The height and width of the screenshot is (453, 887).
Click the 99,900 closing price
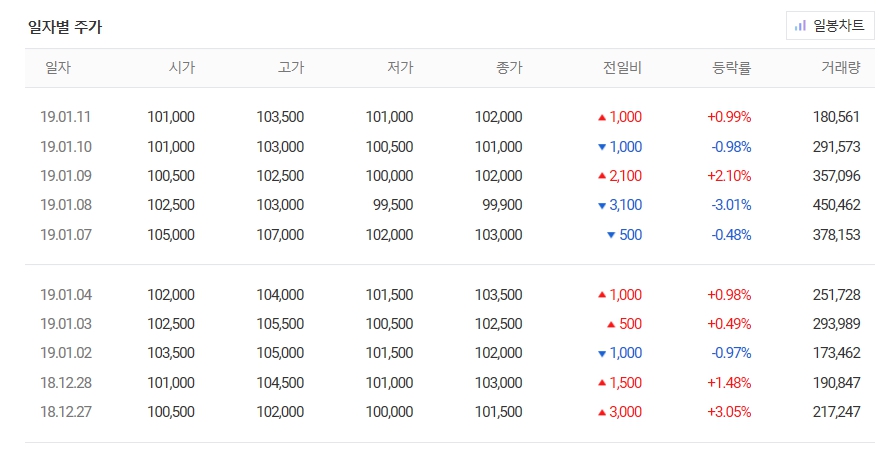tap(502, 205)
